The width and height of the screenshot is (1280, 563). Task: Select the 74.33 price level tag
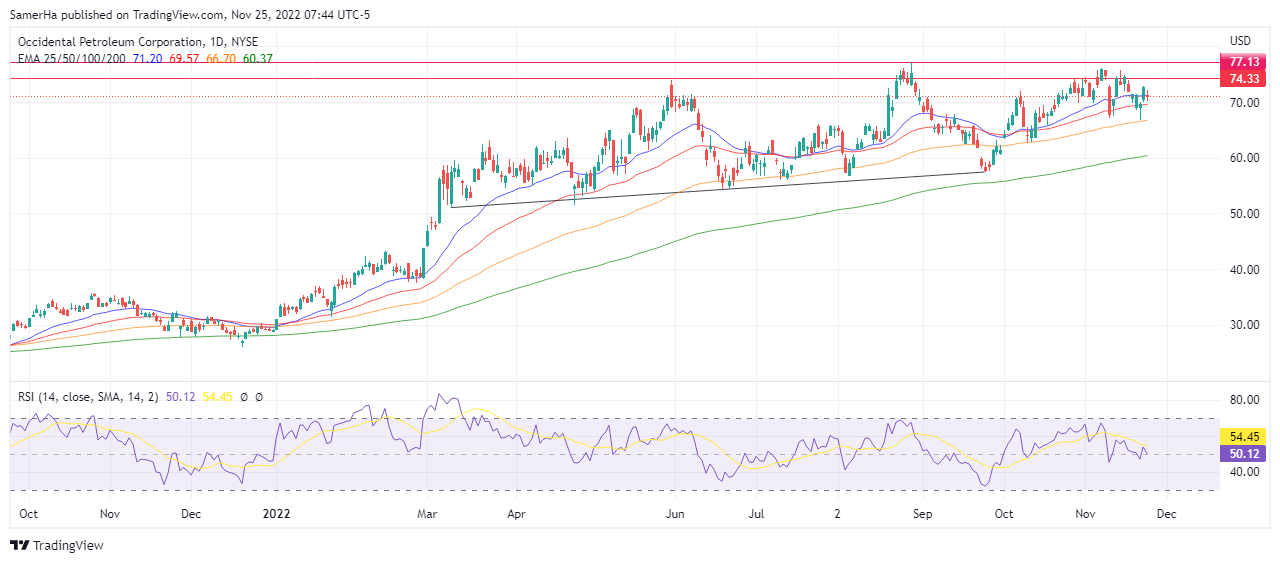coord(1243,78)
